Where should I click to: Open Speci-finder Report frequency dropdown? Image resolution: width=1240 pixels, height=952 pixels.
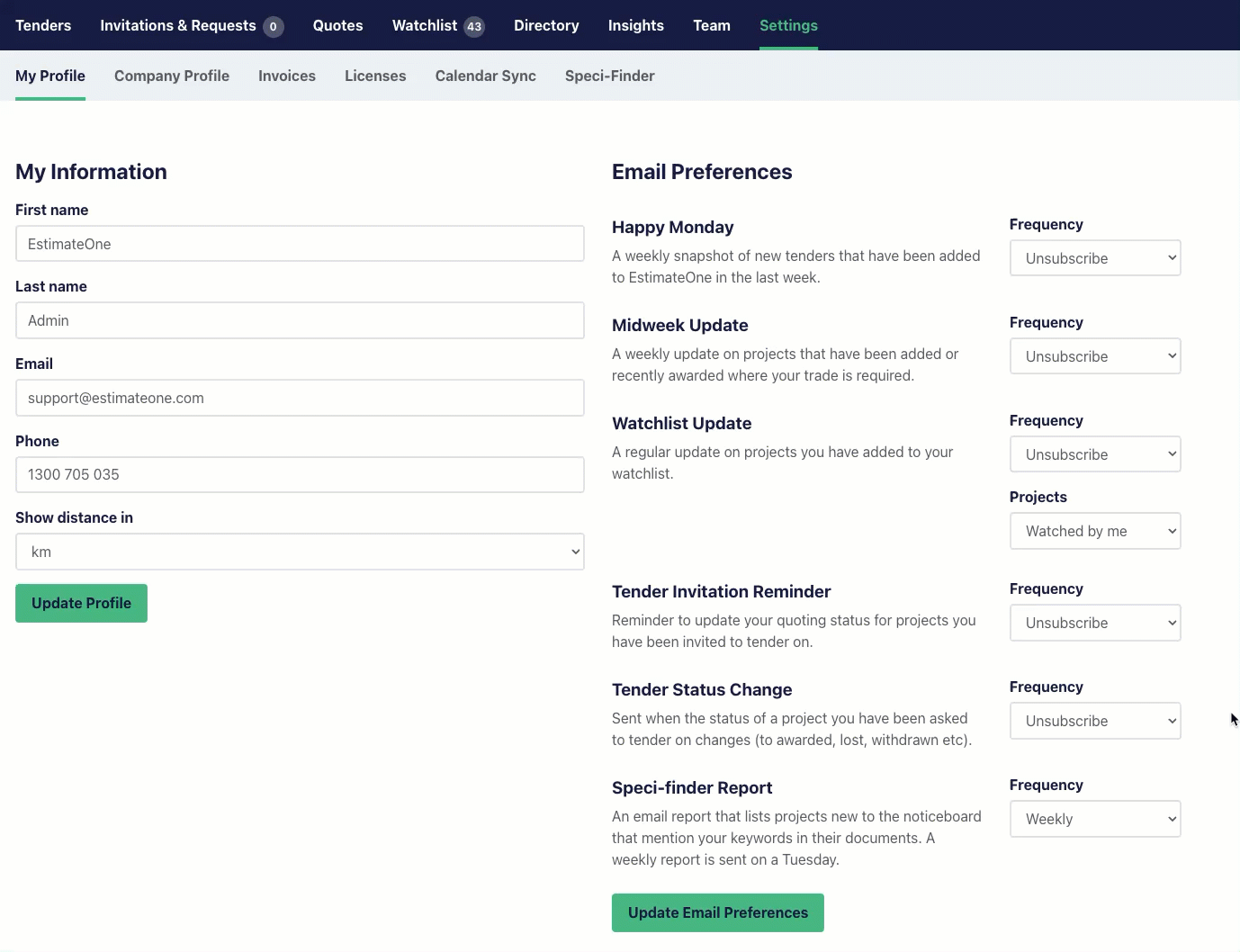pyautogui.click(x=1095, y=819)
